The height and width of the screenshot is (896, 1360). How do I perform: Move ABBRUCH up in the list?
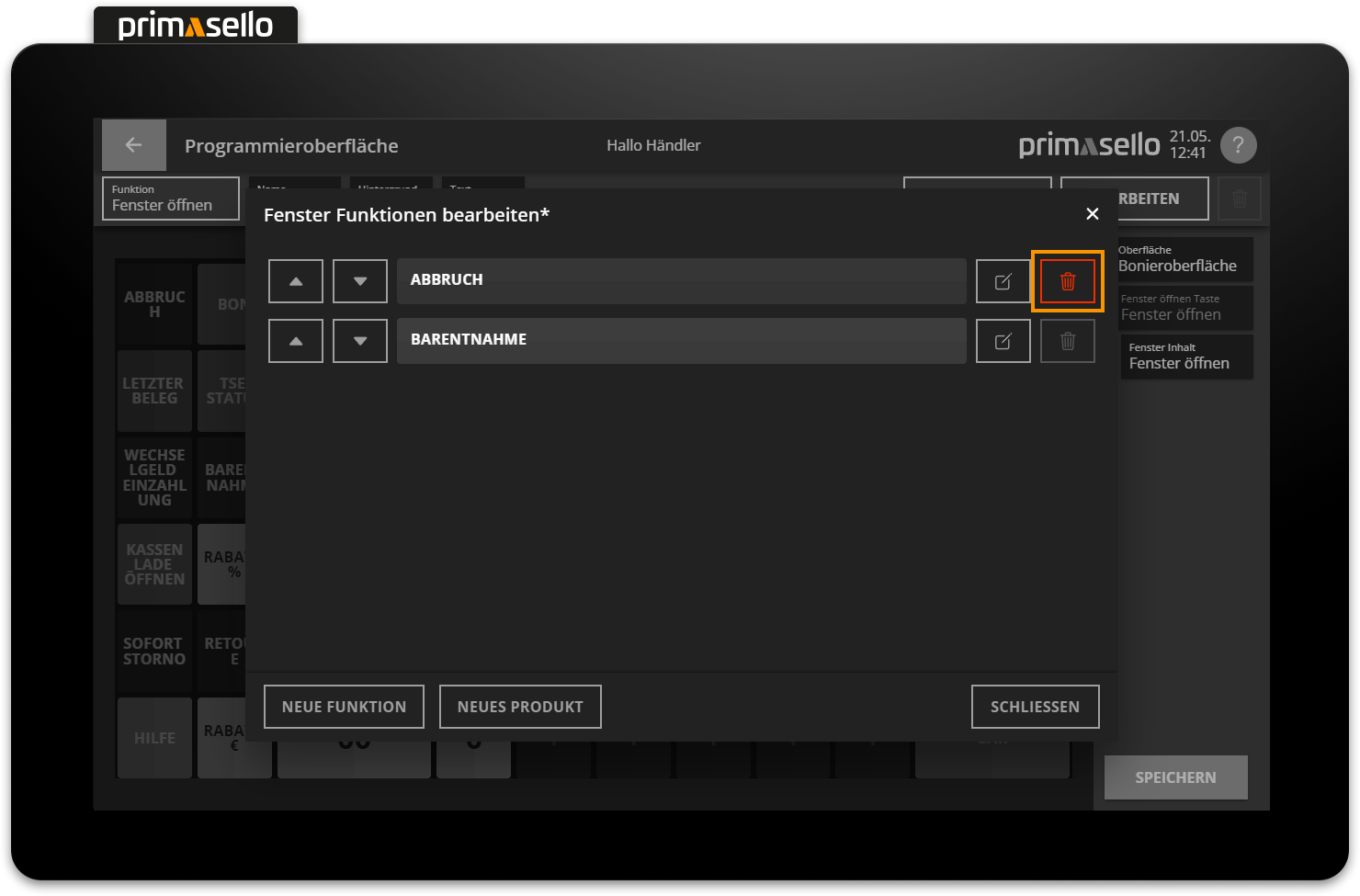pyautogui.click(x=296, y=281)
